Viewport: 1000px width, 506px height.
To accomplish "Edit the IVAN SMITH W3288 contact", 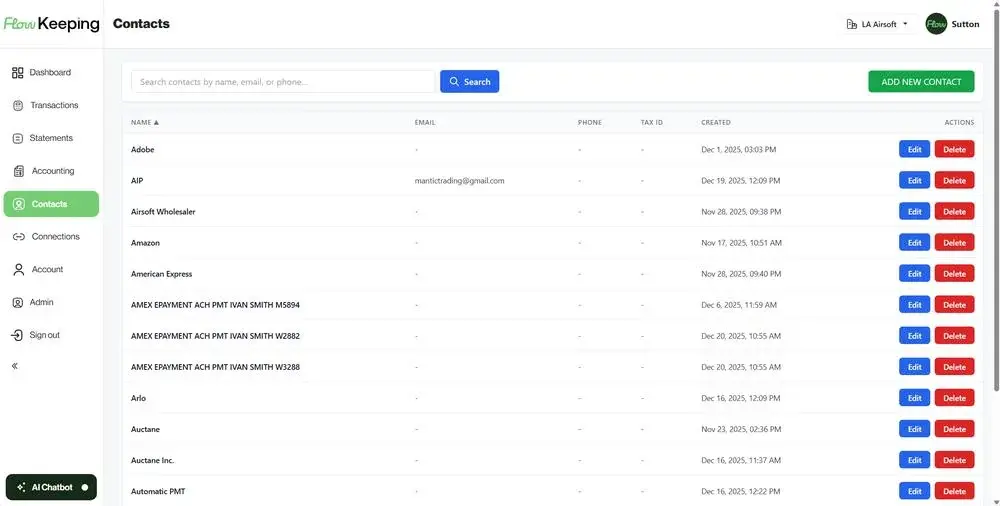I will (915, 367).
